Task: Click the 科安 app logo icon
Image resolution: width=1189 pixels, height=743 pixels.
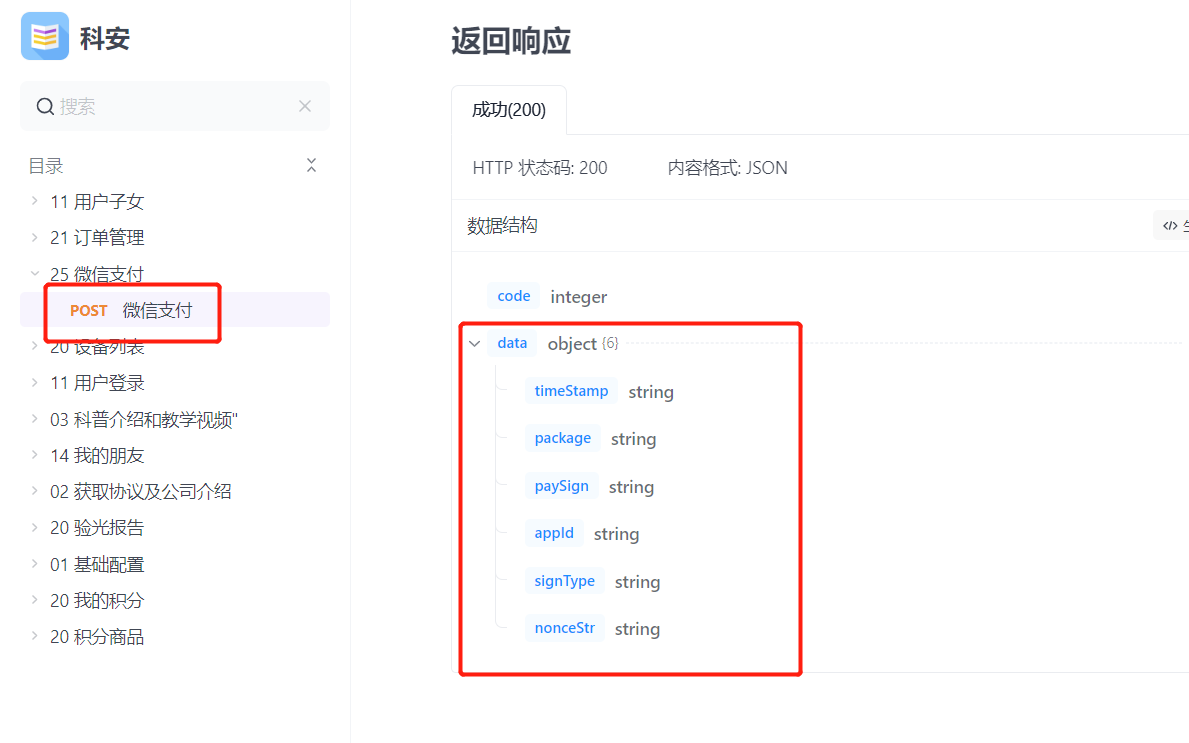Action: [x=45, y=36]
